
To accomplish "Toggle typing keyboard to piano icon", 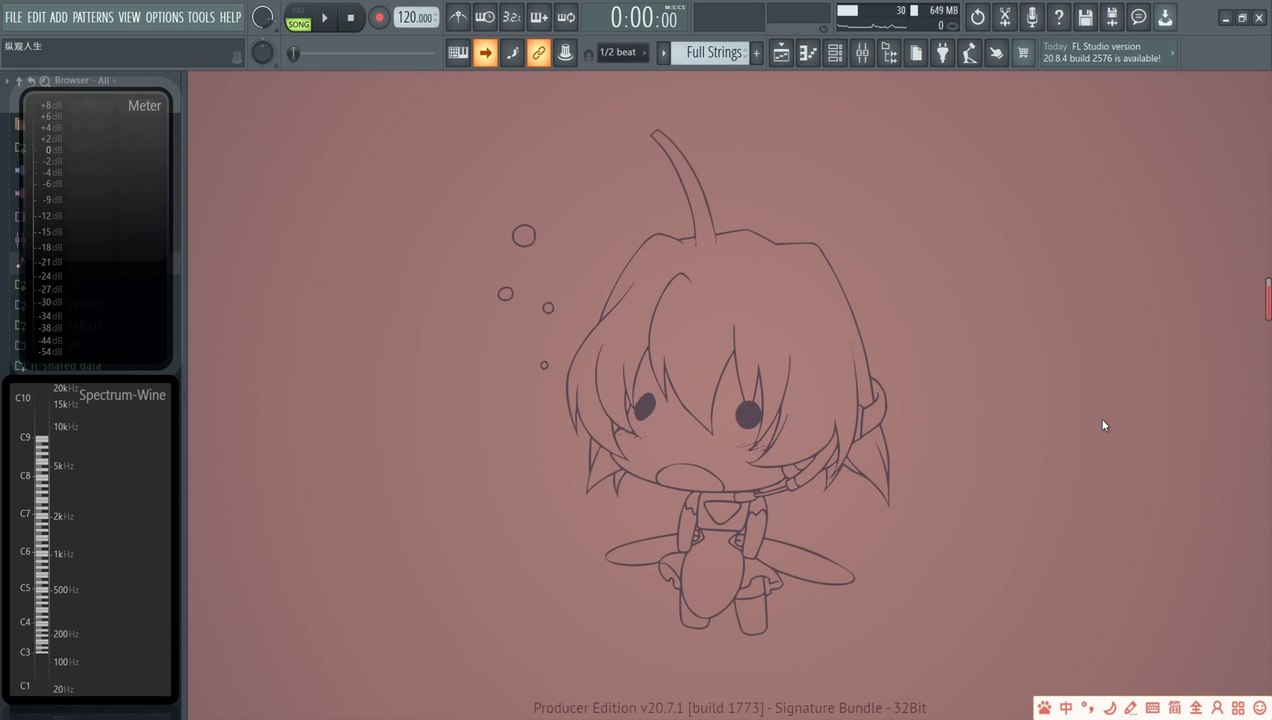I will pyautogui.click(x=458, y=53).
